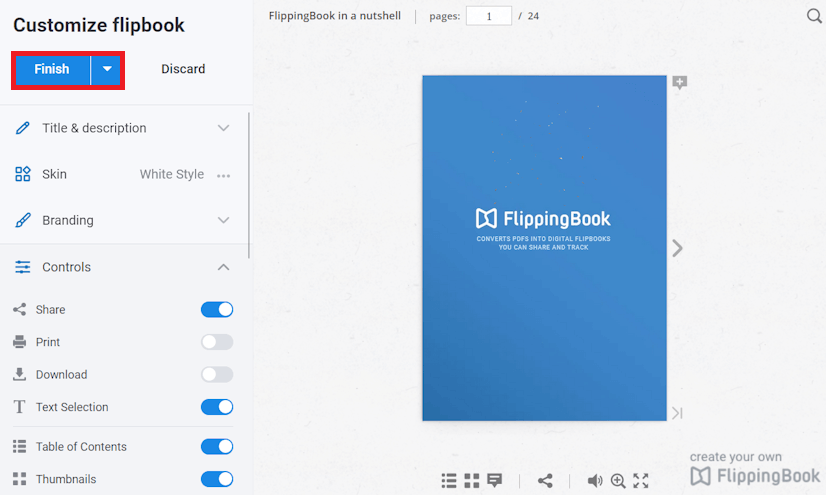Click the Finish button
The height and width of the screenshot is (495, 826).
[52, 69]
